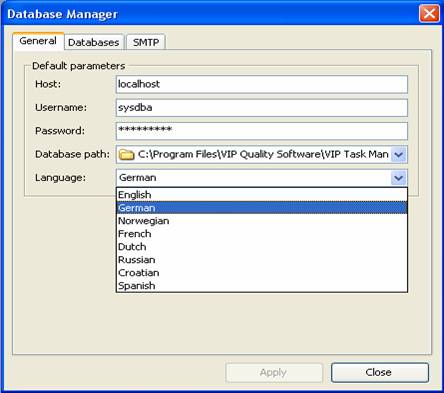
Task: Collapse the Language dropdown arrow
Action: coord(399,178)
